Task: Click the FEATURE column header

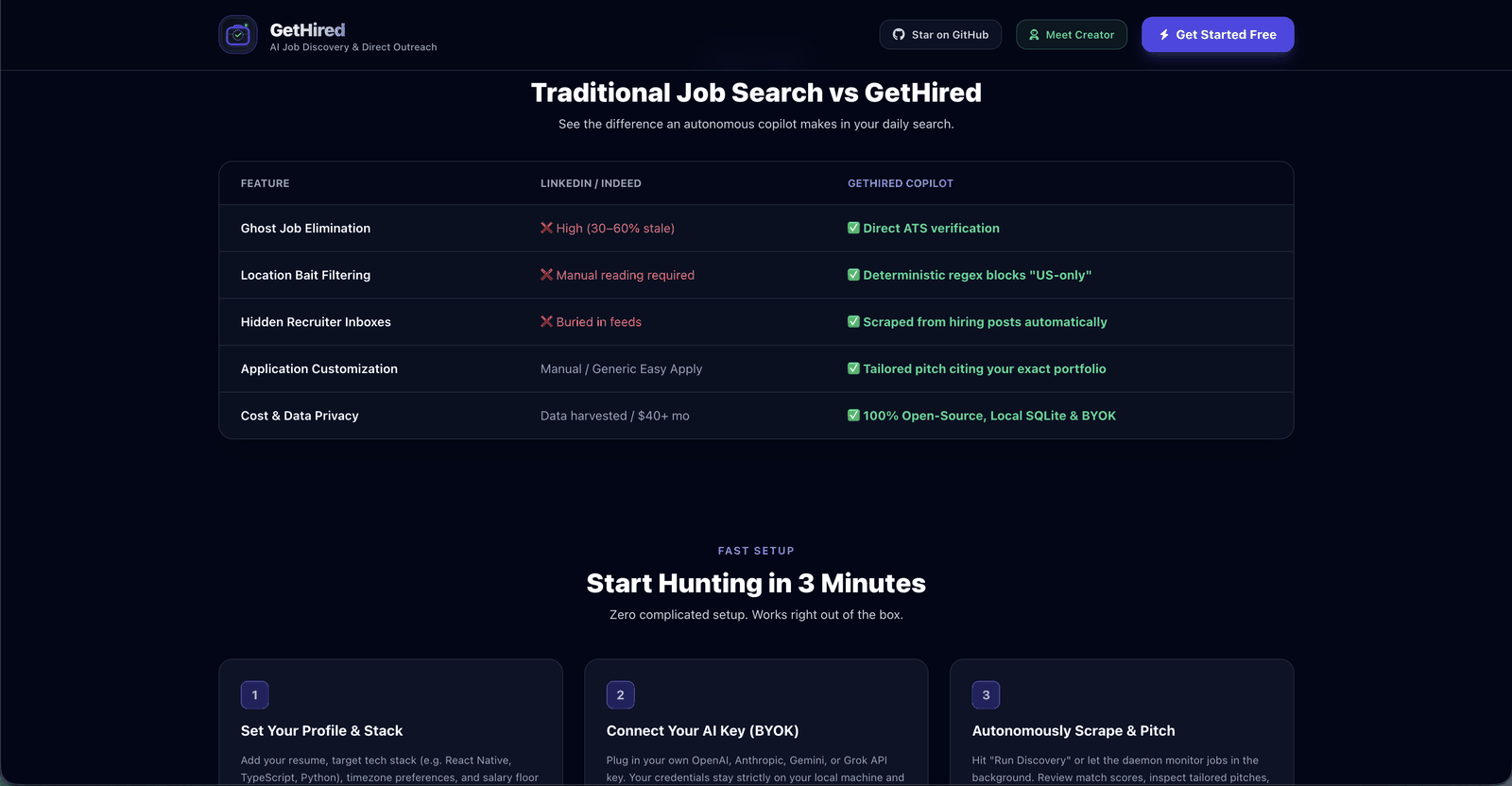Action: pyautogui.click(x=266, y=183)
